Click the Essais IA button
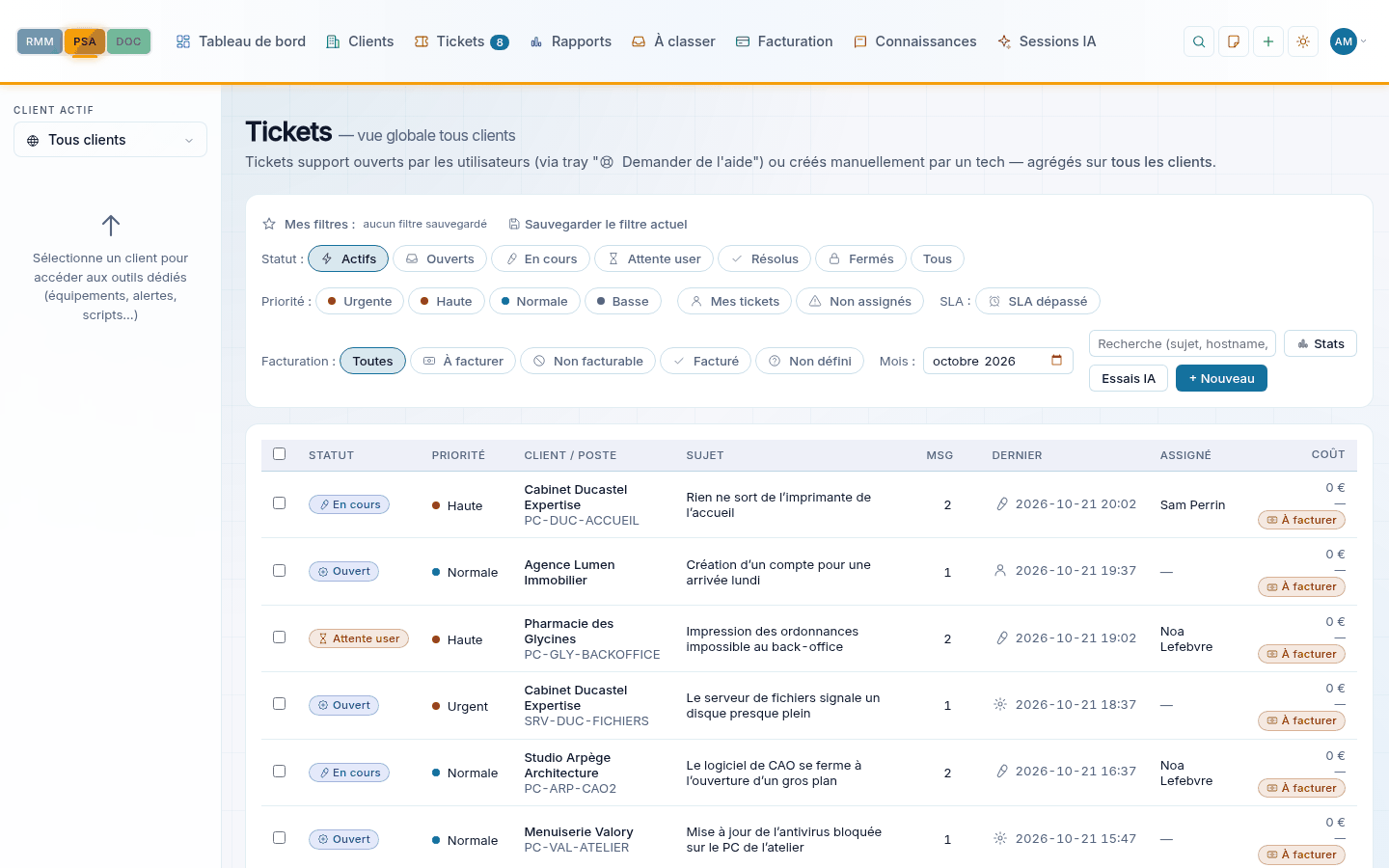The height and width of the screenshot is (868, 1389). point(1129,378)
